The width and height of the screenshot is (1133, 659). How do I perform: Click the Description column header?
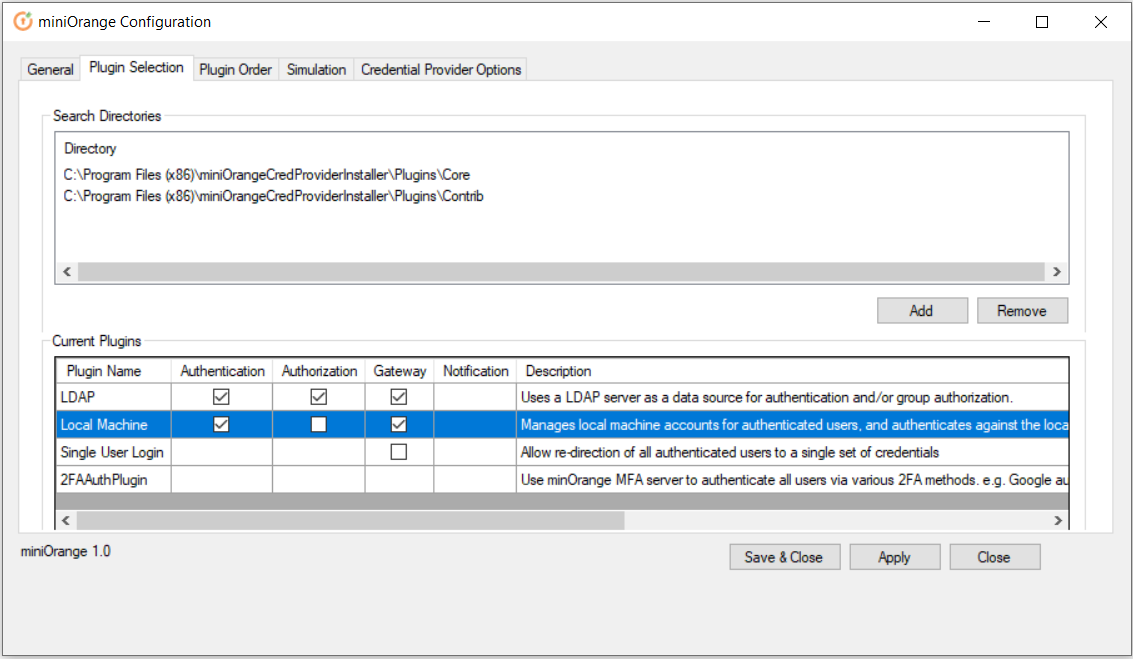pyautogui.click(x=793, y=371)
